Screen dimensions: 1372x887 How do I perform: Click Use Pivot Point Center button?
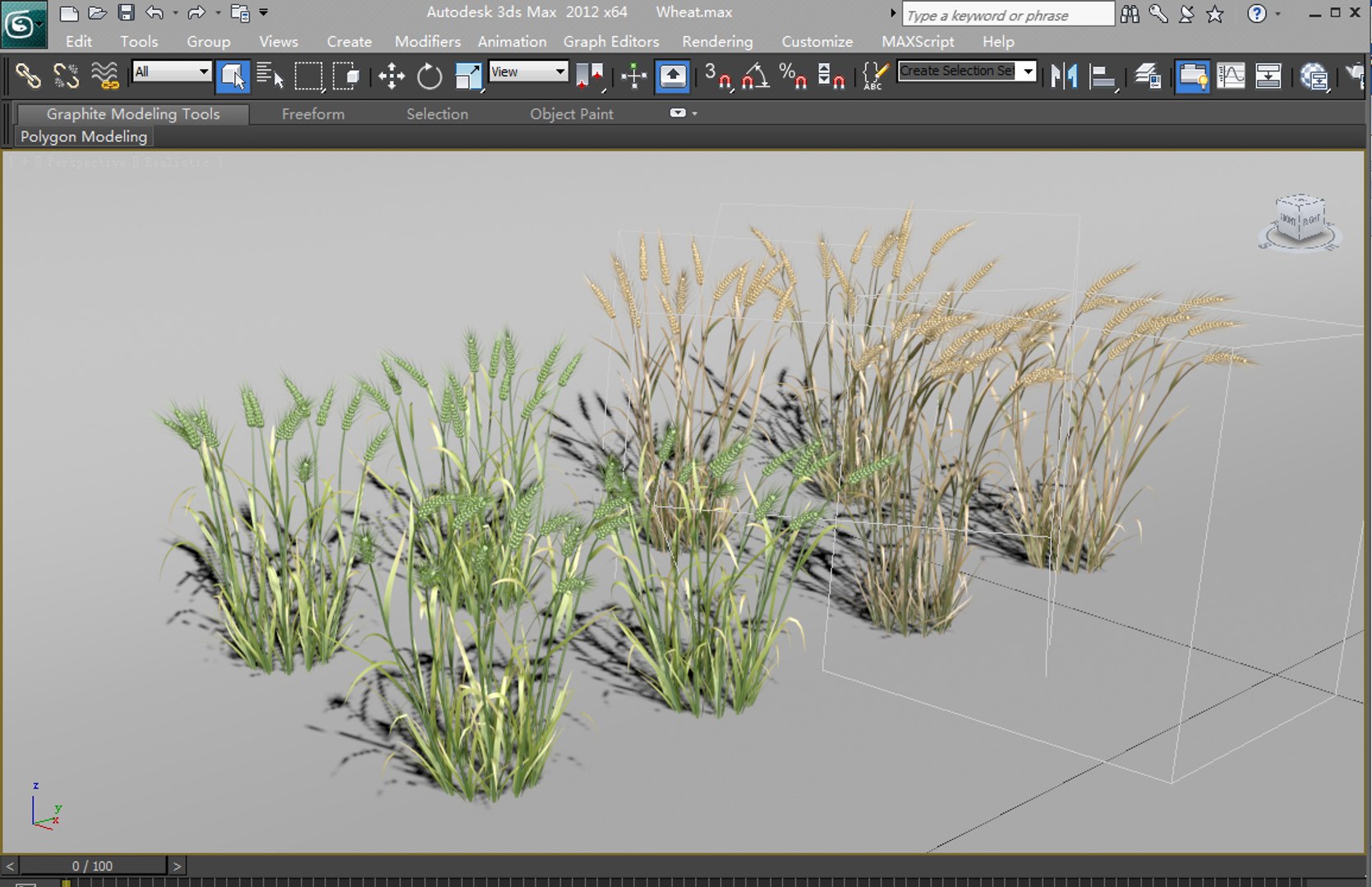tap(590, 76)
